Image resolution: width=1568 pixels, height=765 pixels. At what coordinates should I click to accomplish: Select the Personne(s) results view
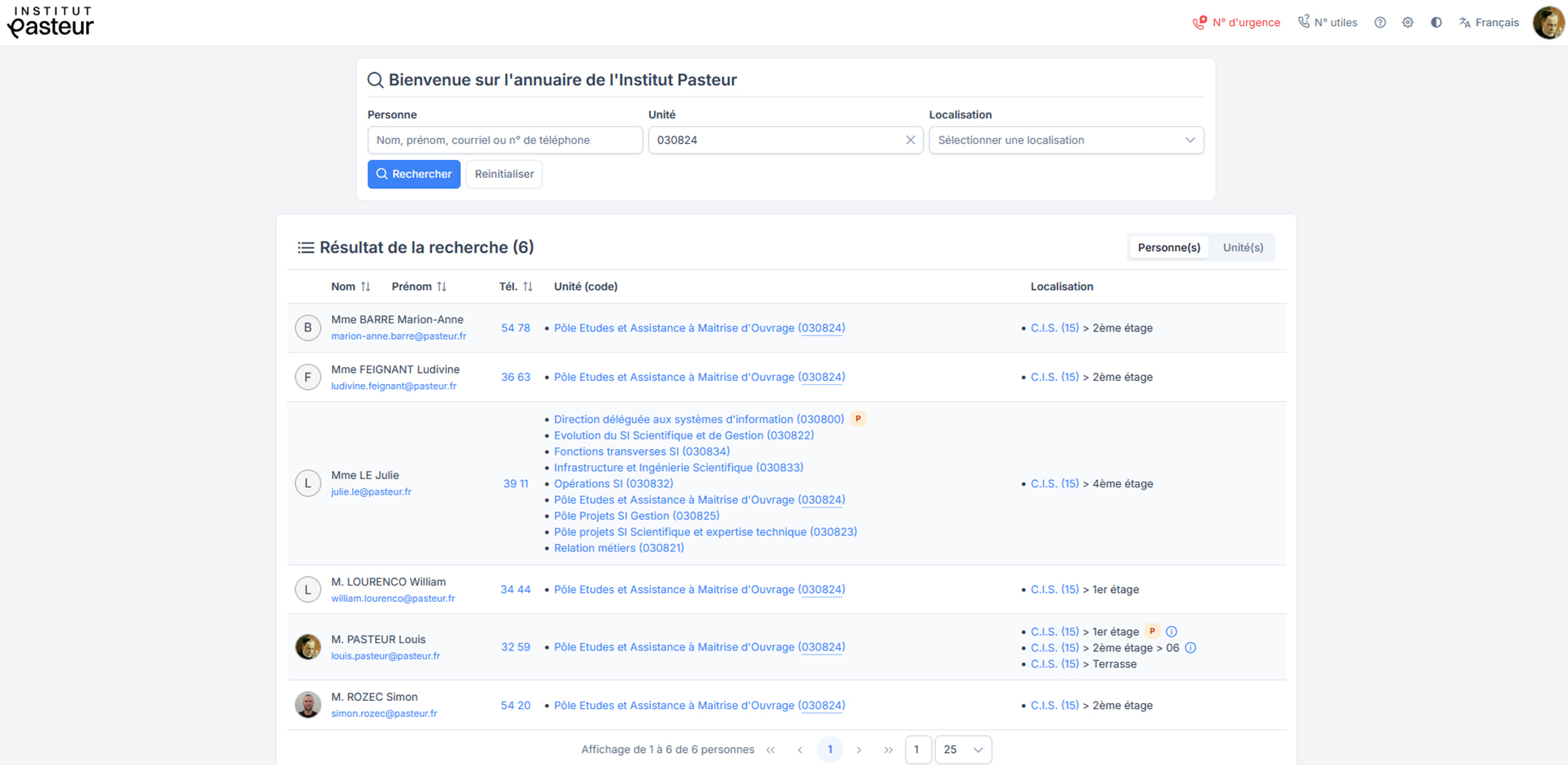tap(1168, 248)
